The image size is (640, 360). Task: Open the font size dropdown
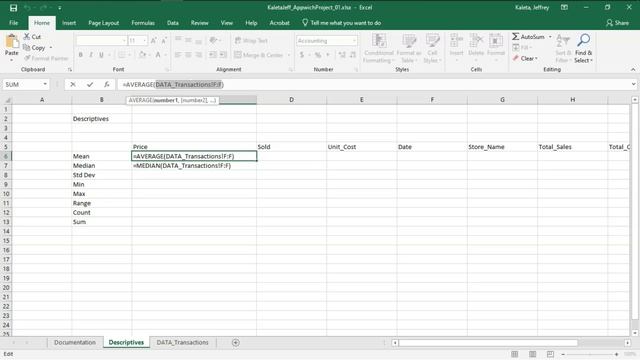click(144, 41)
